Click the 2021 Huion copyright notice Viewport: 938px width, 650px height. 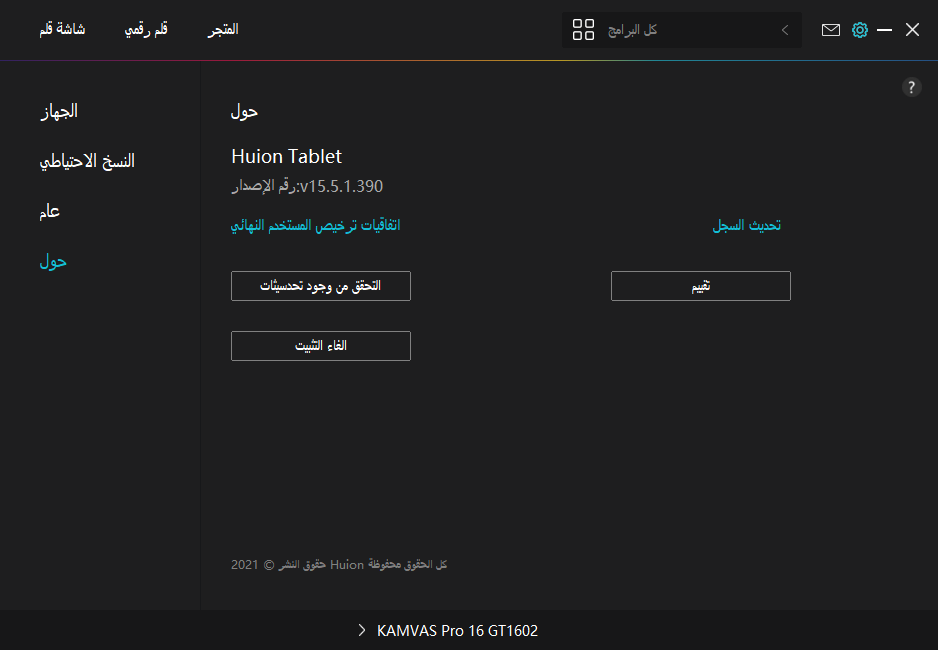pyautogui.click(x=339, y=564)
